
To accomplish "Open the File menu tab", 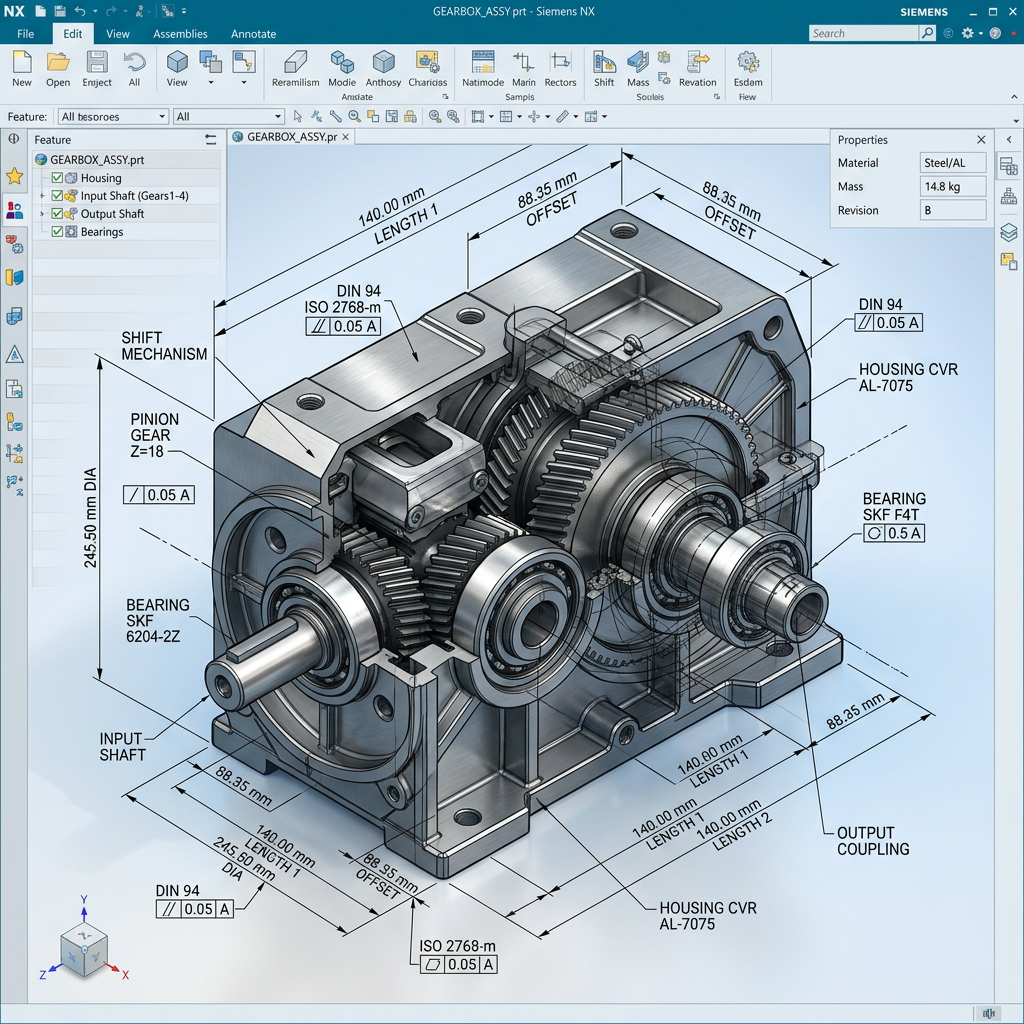I will pyautogui.click(x=25, y=34).
